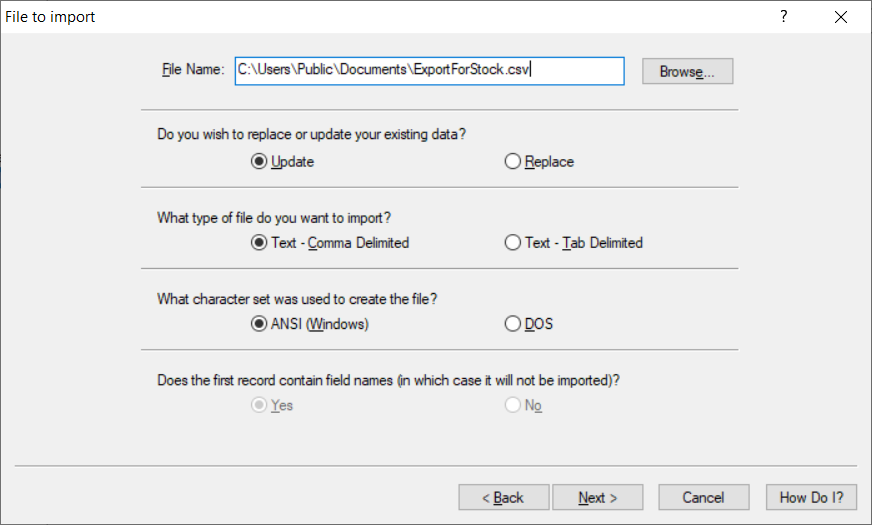
Task: Select Text - Comma Delimited file type
Action: tap(259, 242)
